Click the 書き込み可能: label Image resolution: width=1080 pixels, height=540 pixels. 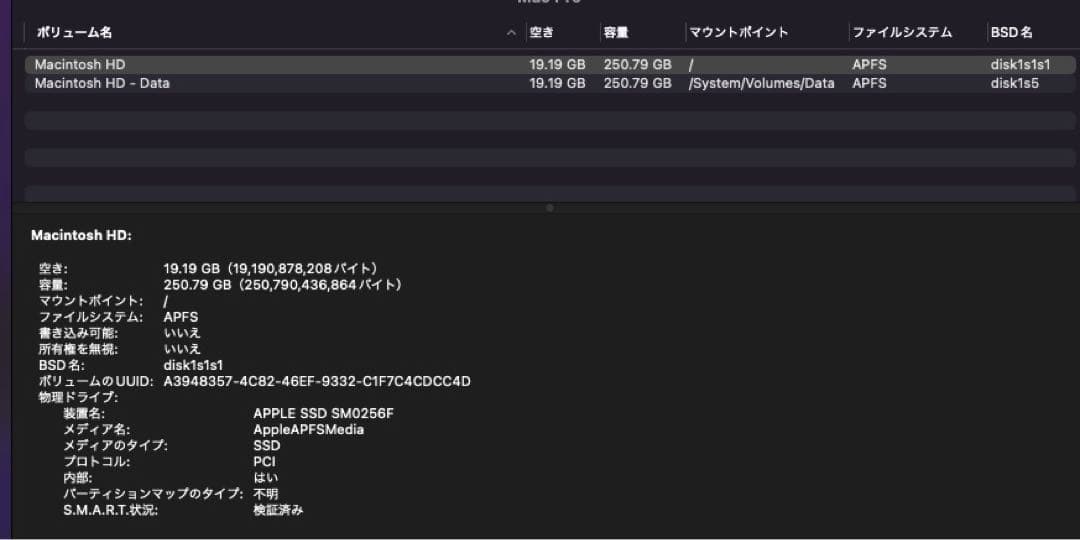[x=79, y=333]
